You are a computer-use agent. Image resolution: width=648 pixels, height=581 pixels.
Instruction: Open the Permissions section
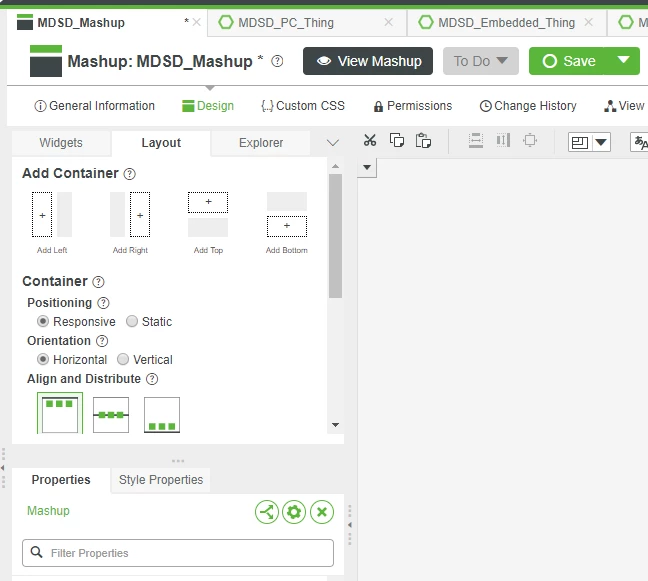(413, 106)
